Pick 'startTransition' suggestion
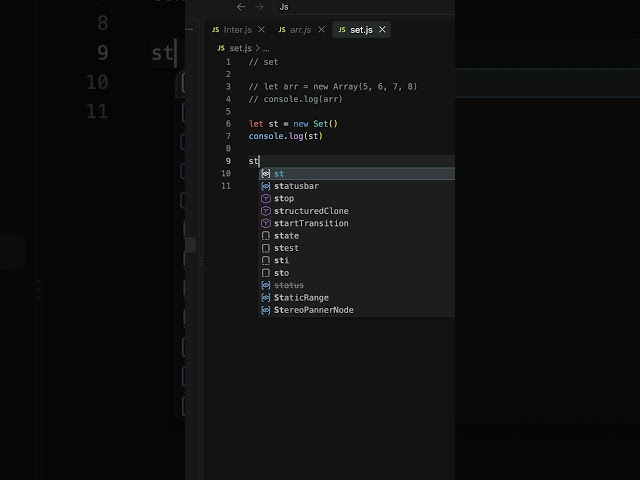 357,223
